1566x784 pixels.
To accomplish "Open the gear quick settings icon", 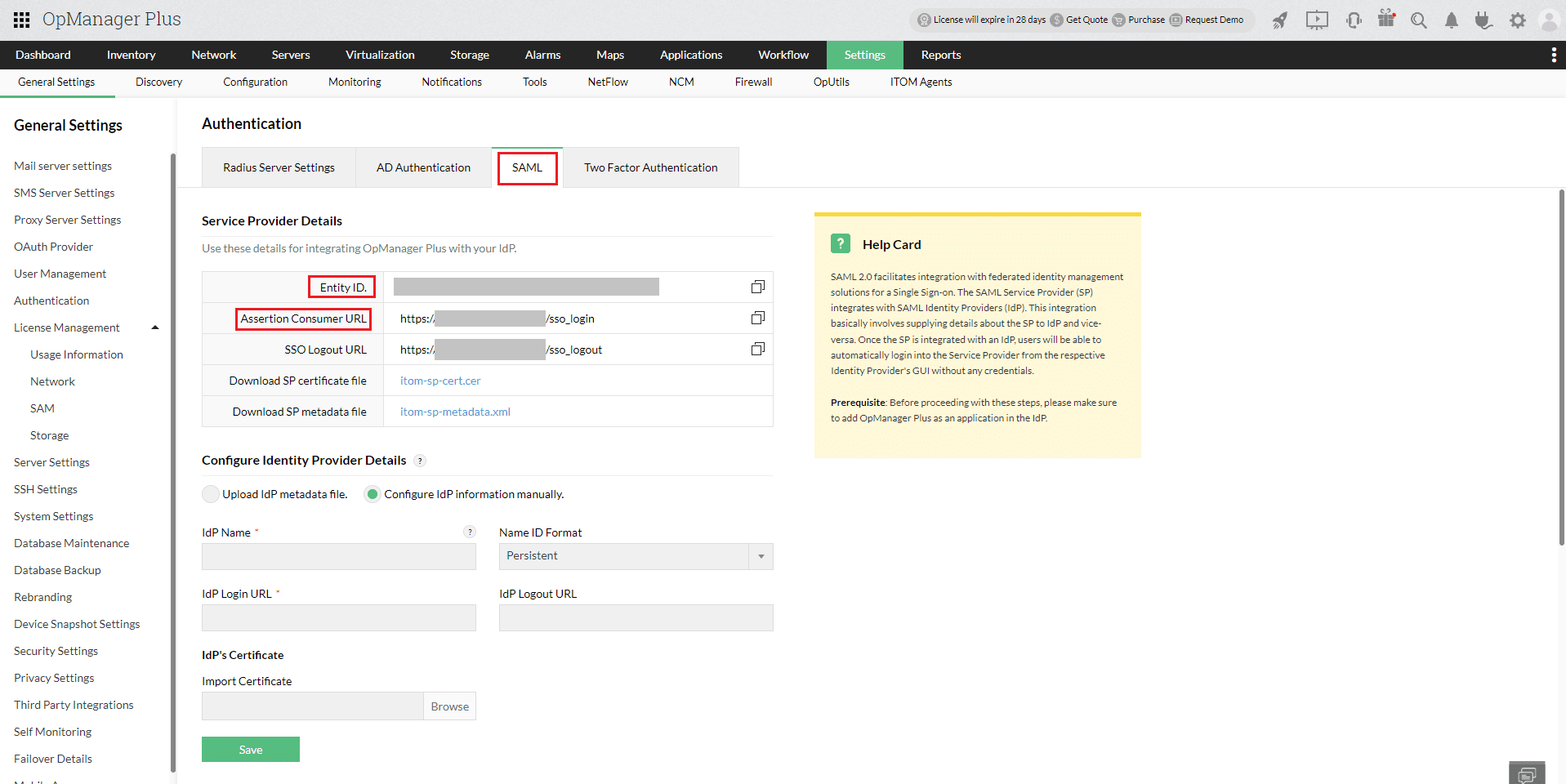I will click(1518, 20).
